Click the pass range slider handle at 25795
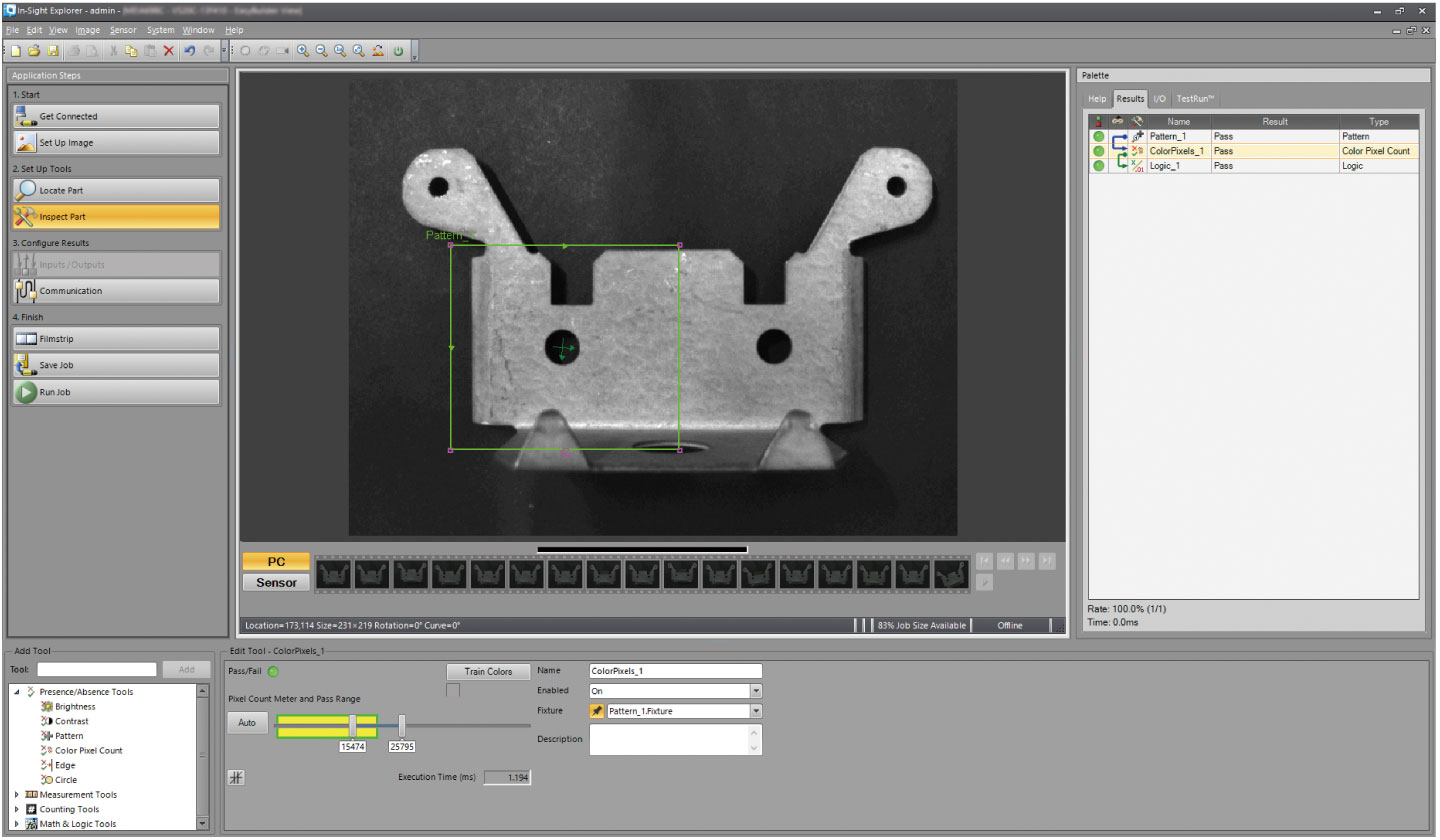 [402, 724]
